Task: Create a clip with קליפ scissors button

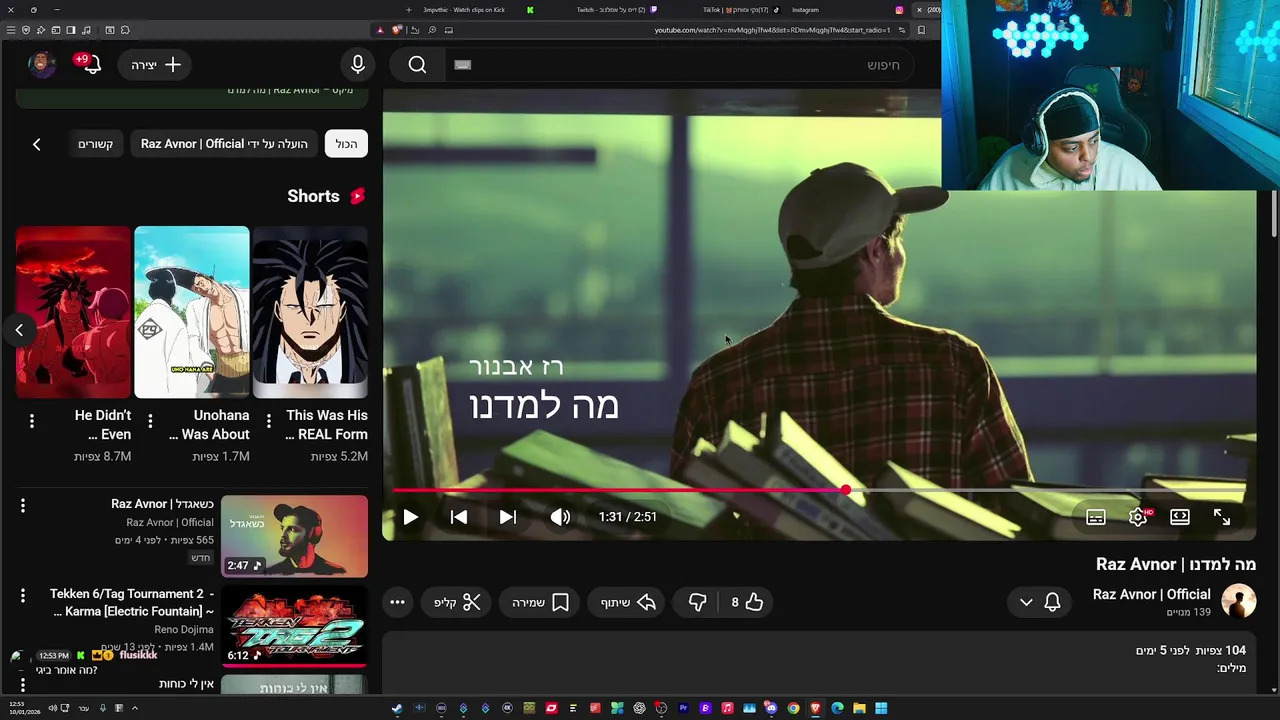Action: (x=457, y=602)
